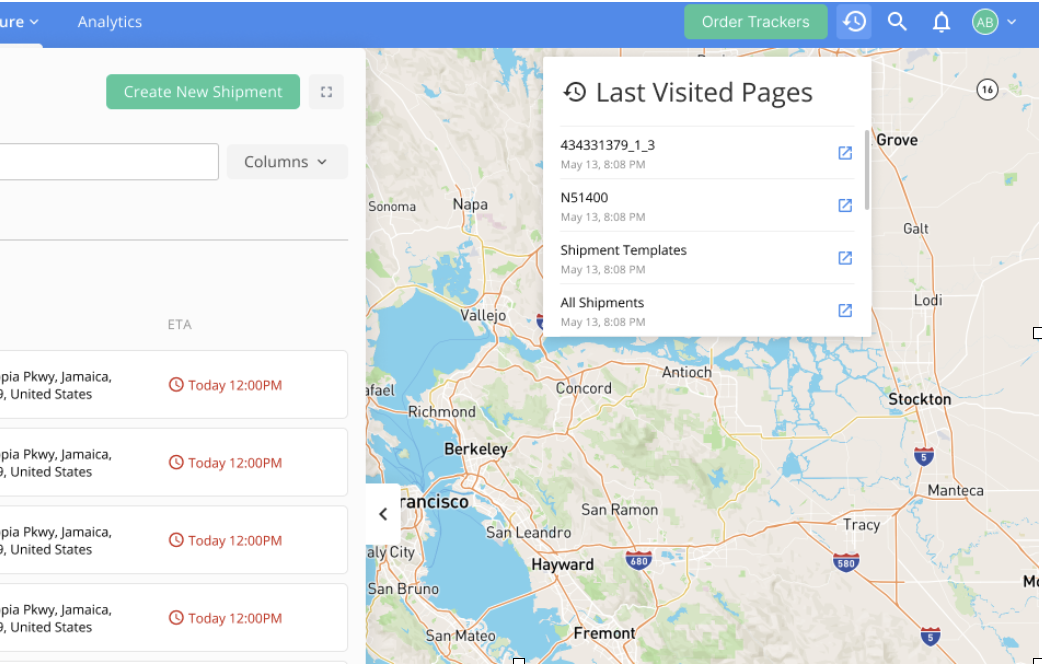Open the Analytics menu item
Image resolution: width=1042 pixels, height=664 pixels.
[x=110, y=22]
